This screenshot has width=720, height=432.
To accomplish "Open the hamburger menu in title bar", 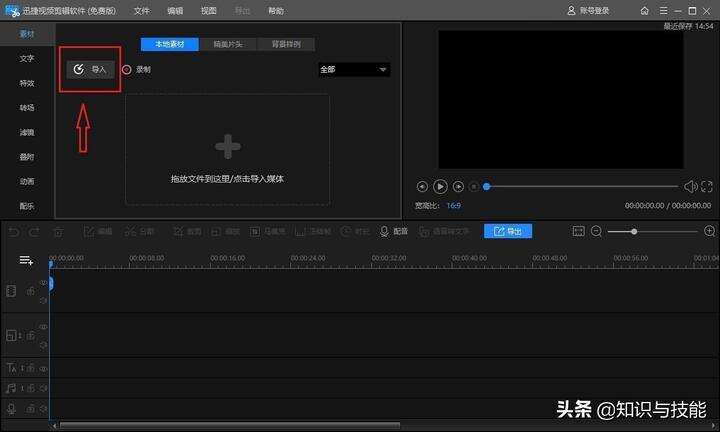I will (663, 10).
